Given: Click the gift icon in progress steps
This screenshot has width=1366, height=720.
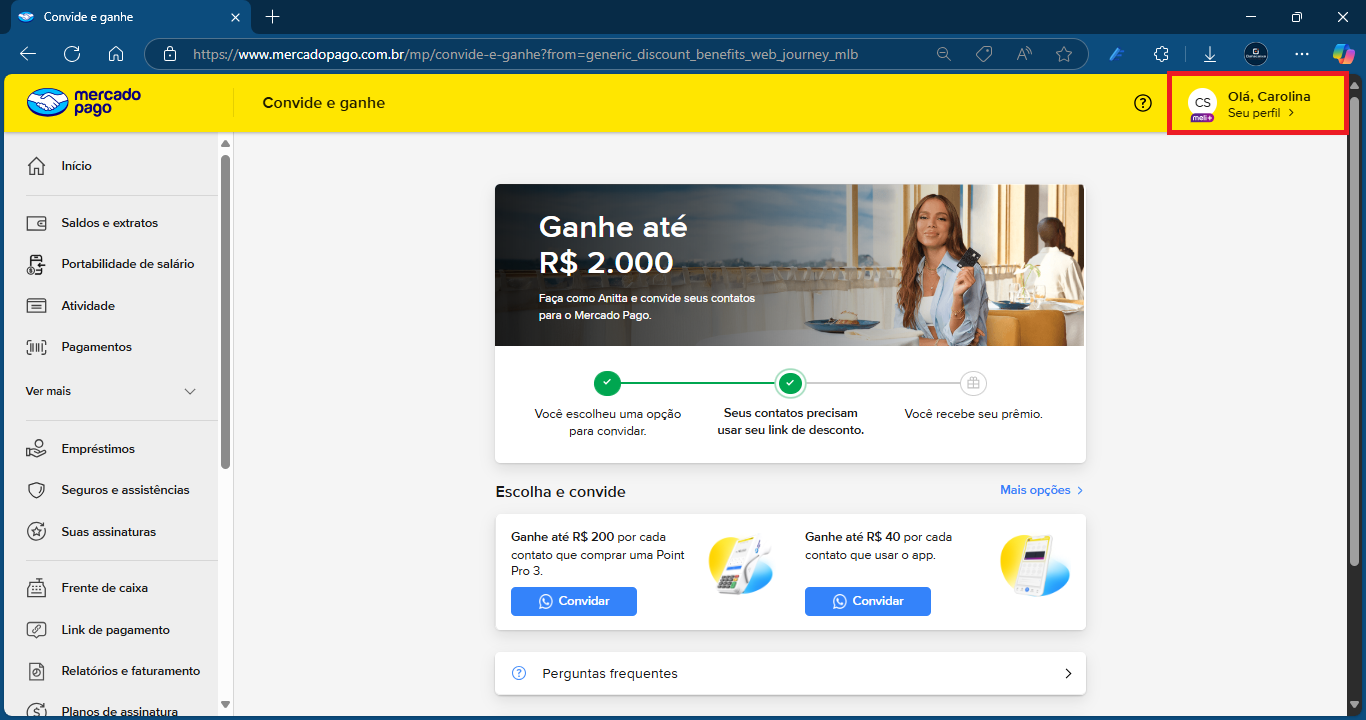Looking at the screenshot, I should click(973, 383).
